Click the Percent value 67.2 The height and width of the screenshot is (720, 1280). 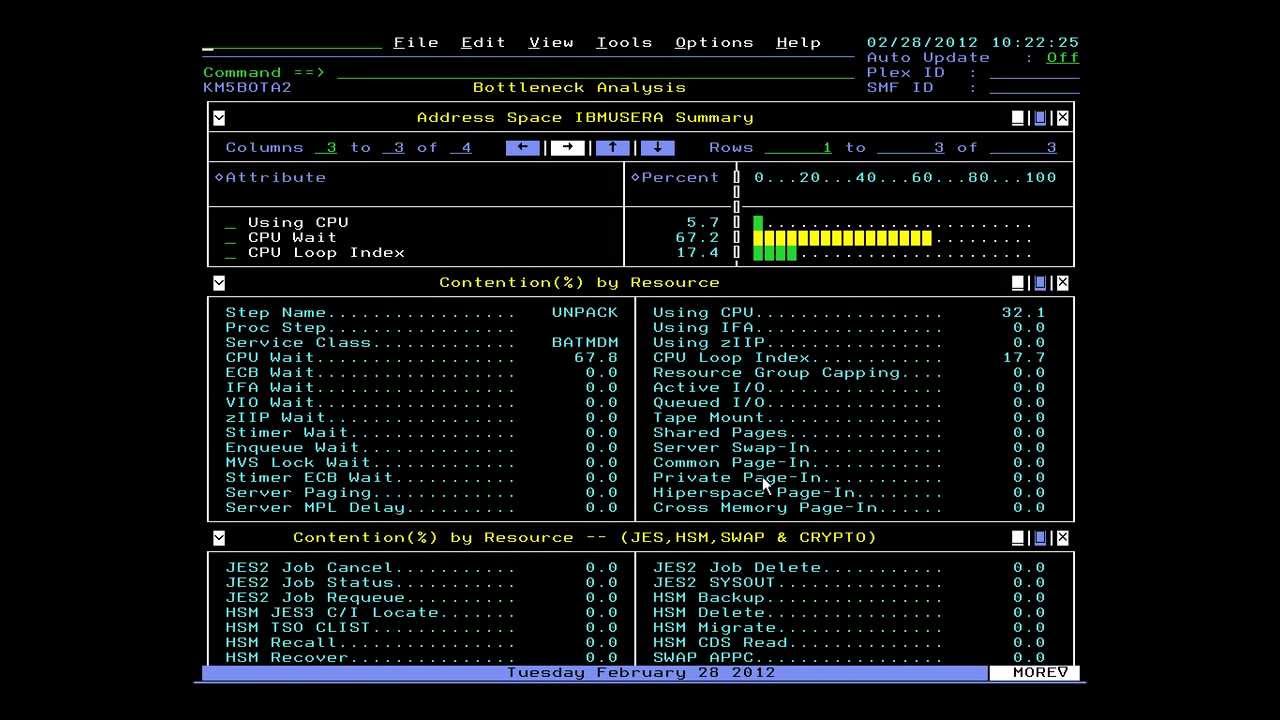pos(697,238)
